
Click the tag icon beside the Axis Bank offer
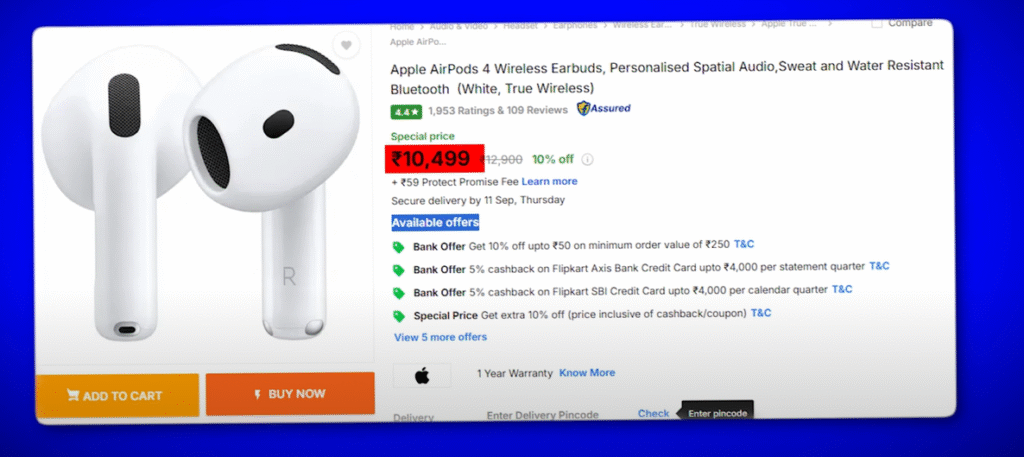click(x=399, y=269)
